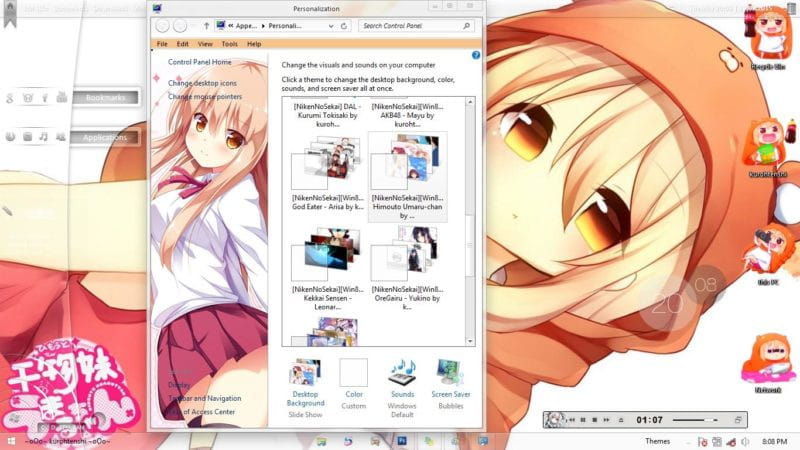Click the Control Panel Home link
This screenshot has width=800, height=450.
point(200,62)
